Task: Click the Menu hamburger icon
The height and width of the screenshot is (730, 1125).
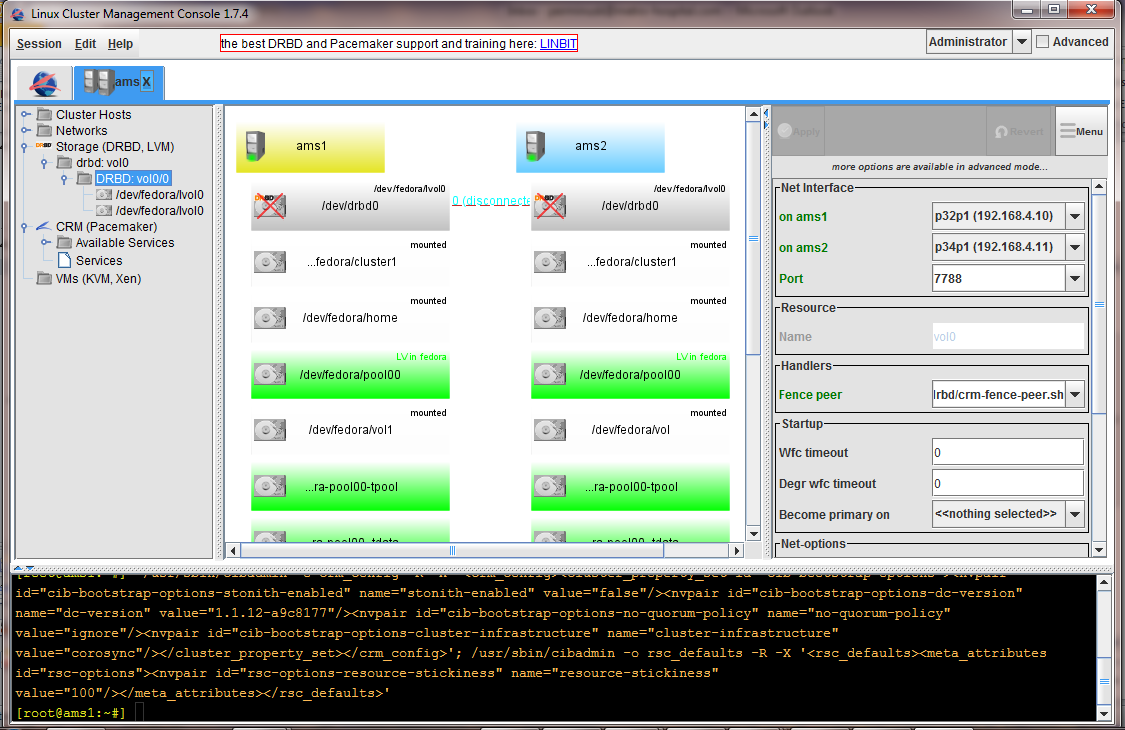Action: 1068,131
